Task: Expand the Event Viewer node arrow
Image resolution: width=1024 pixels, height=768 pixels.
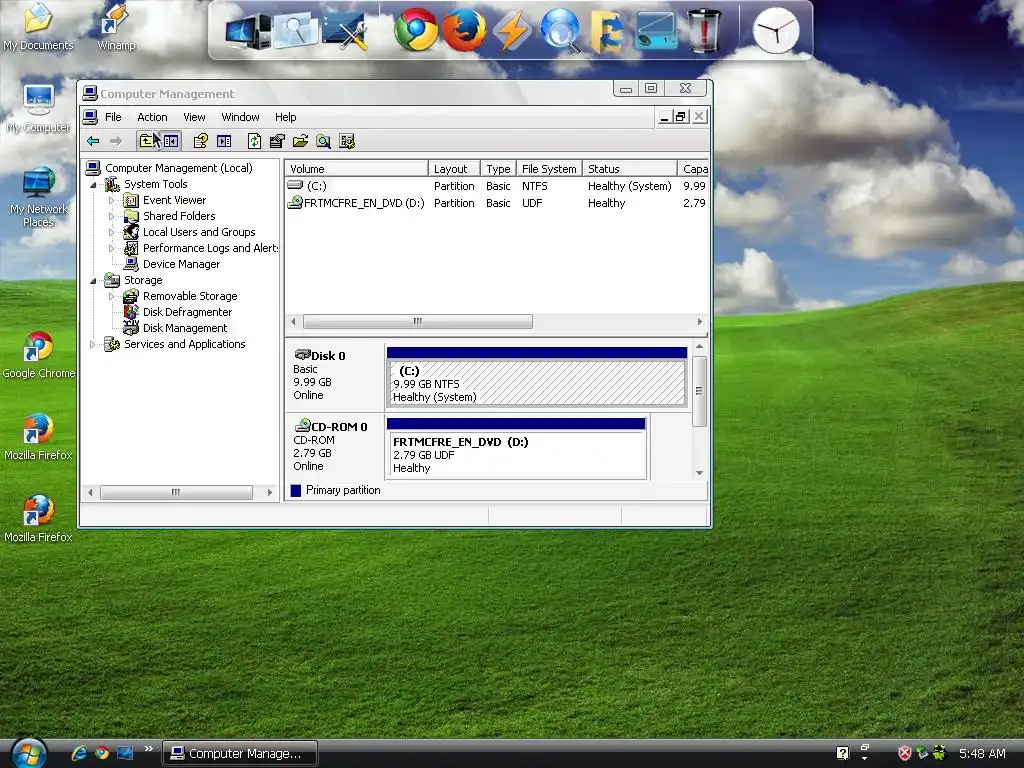Action: point(111,200)
